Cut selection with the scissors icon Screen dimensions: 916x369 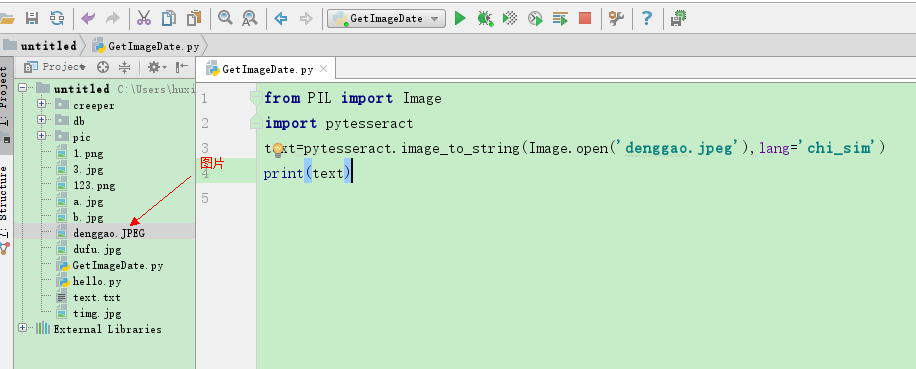point(144,19)
